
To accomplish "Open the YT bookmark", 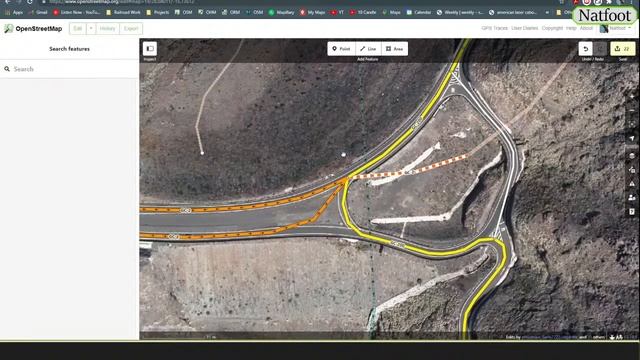I will [x=338, y=13].
